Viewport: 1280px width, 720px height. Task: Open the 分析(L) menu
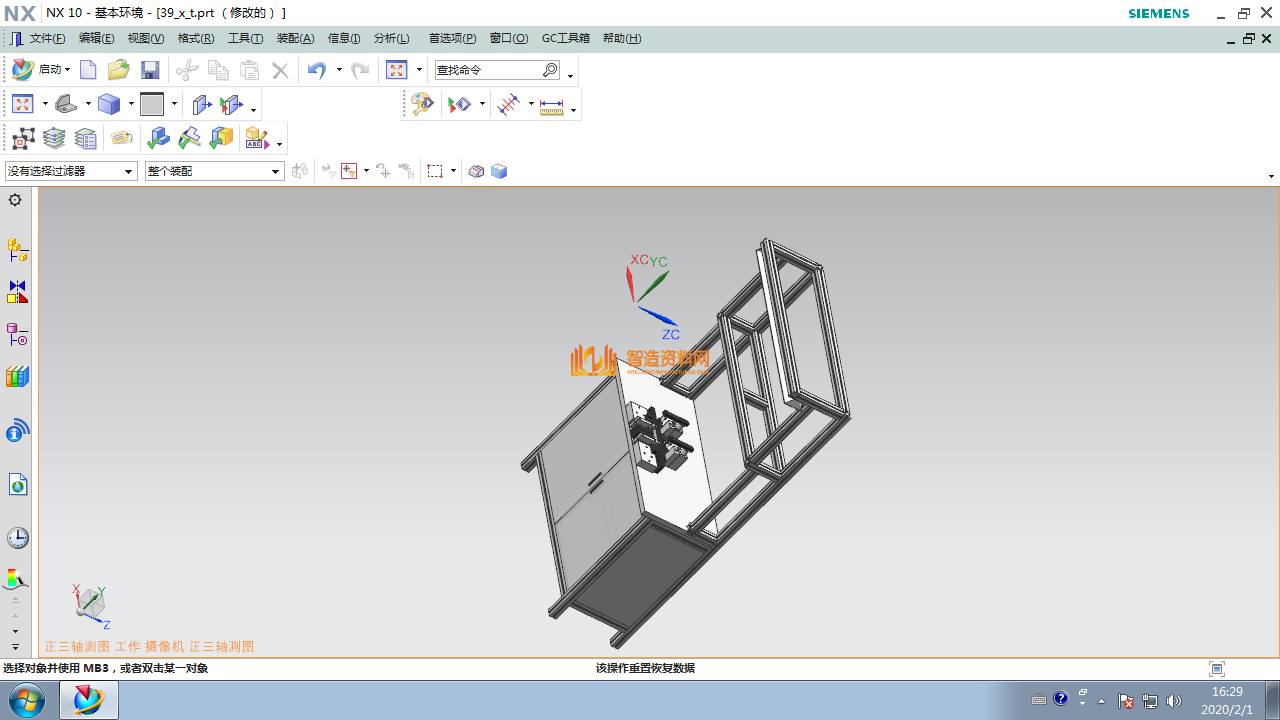(391, 38)
